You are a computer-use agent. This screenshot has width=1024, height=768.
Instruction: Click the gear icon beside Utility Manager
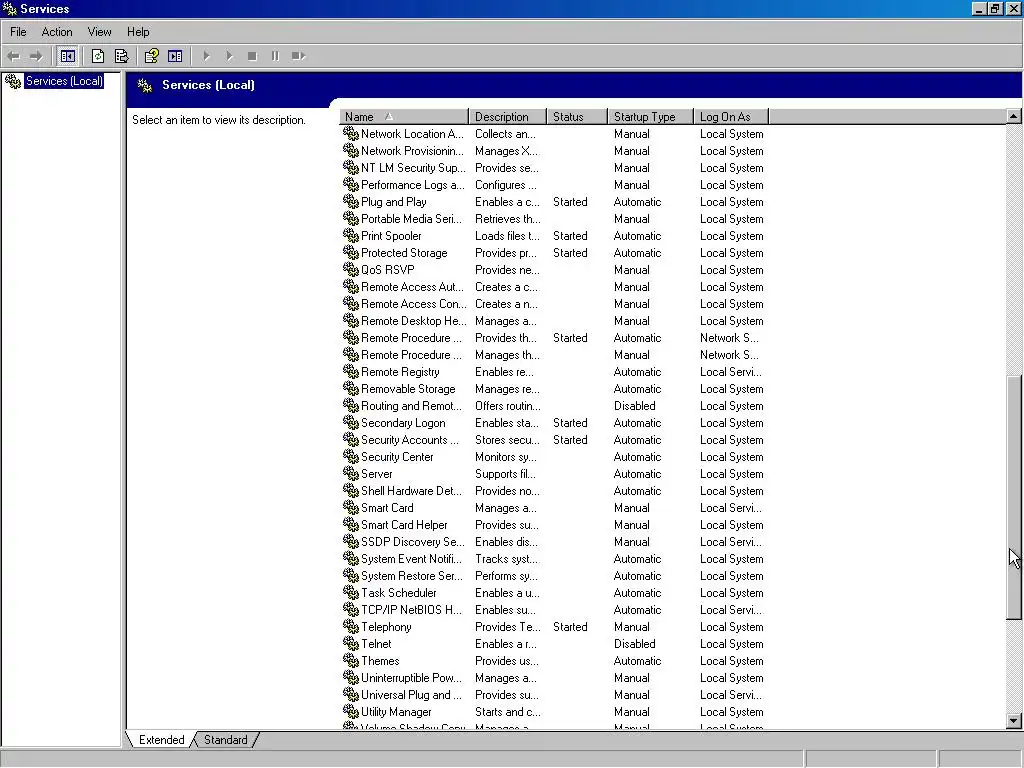coord(351,711)
